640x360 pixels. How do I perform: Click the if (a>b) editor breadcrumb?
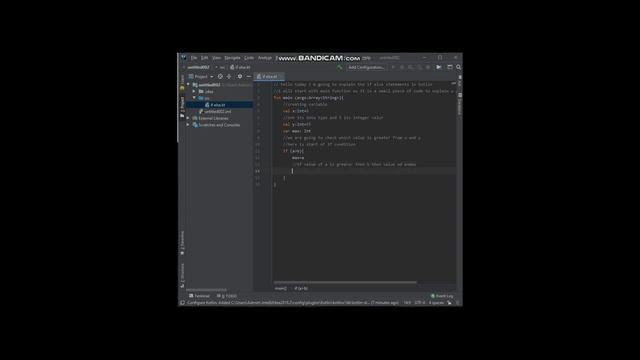click(x=301, y=288)
